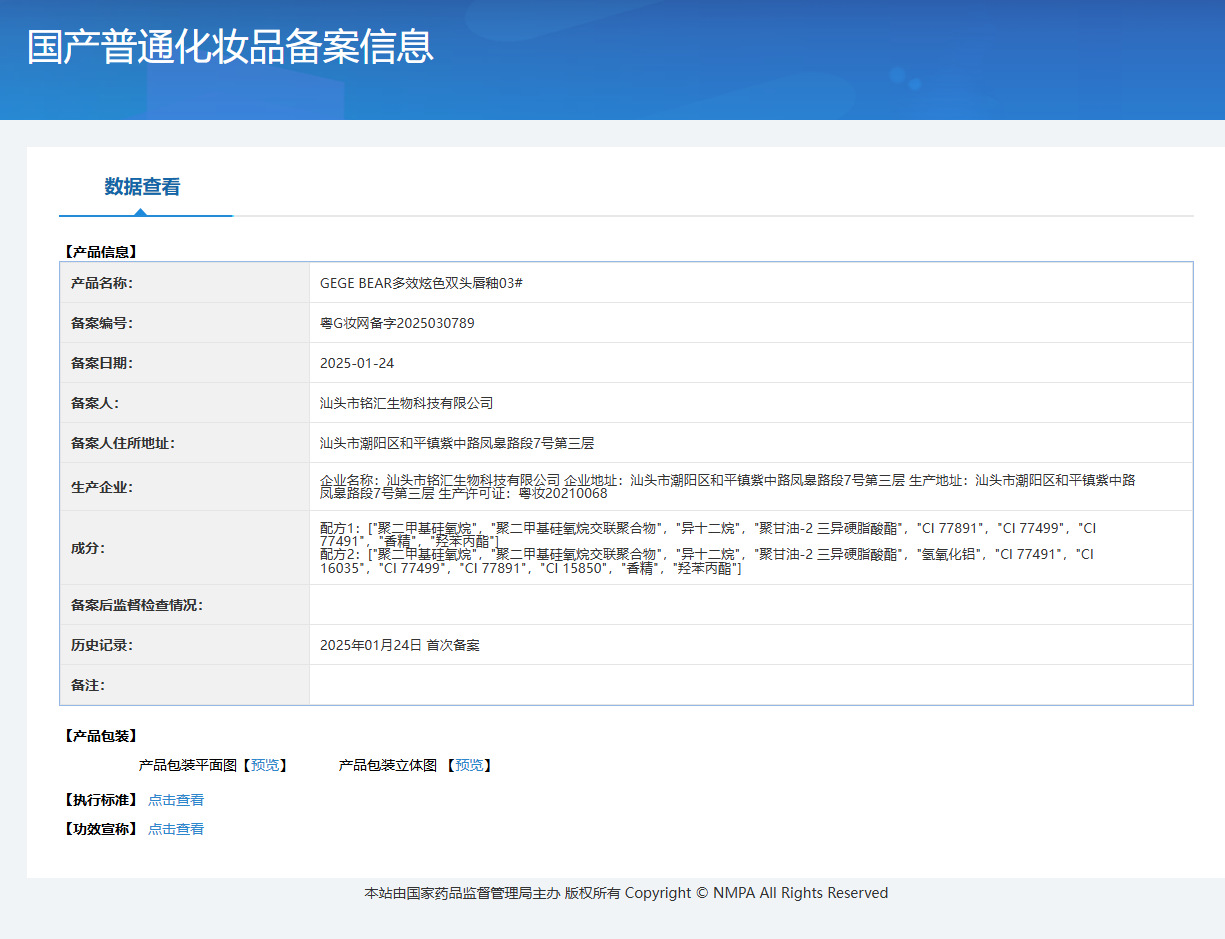Open 预览 link for 产品包装立体图
This screenshot has width=1225, height=939.
[469, 765]
